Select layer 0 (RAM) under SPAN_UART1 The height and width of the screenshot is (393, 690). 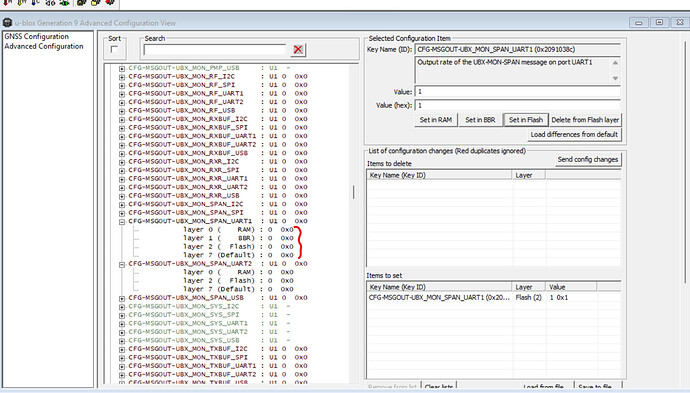(x=238, y=230)
